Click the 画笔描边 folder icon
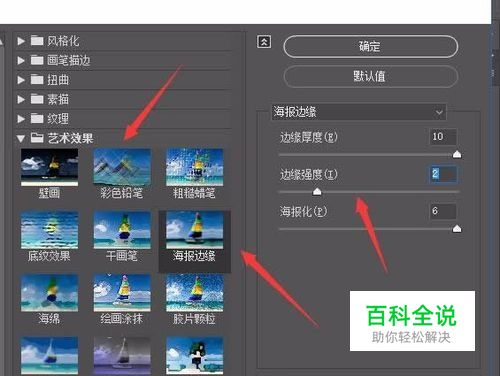 click(x=37, y=60)
